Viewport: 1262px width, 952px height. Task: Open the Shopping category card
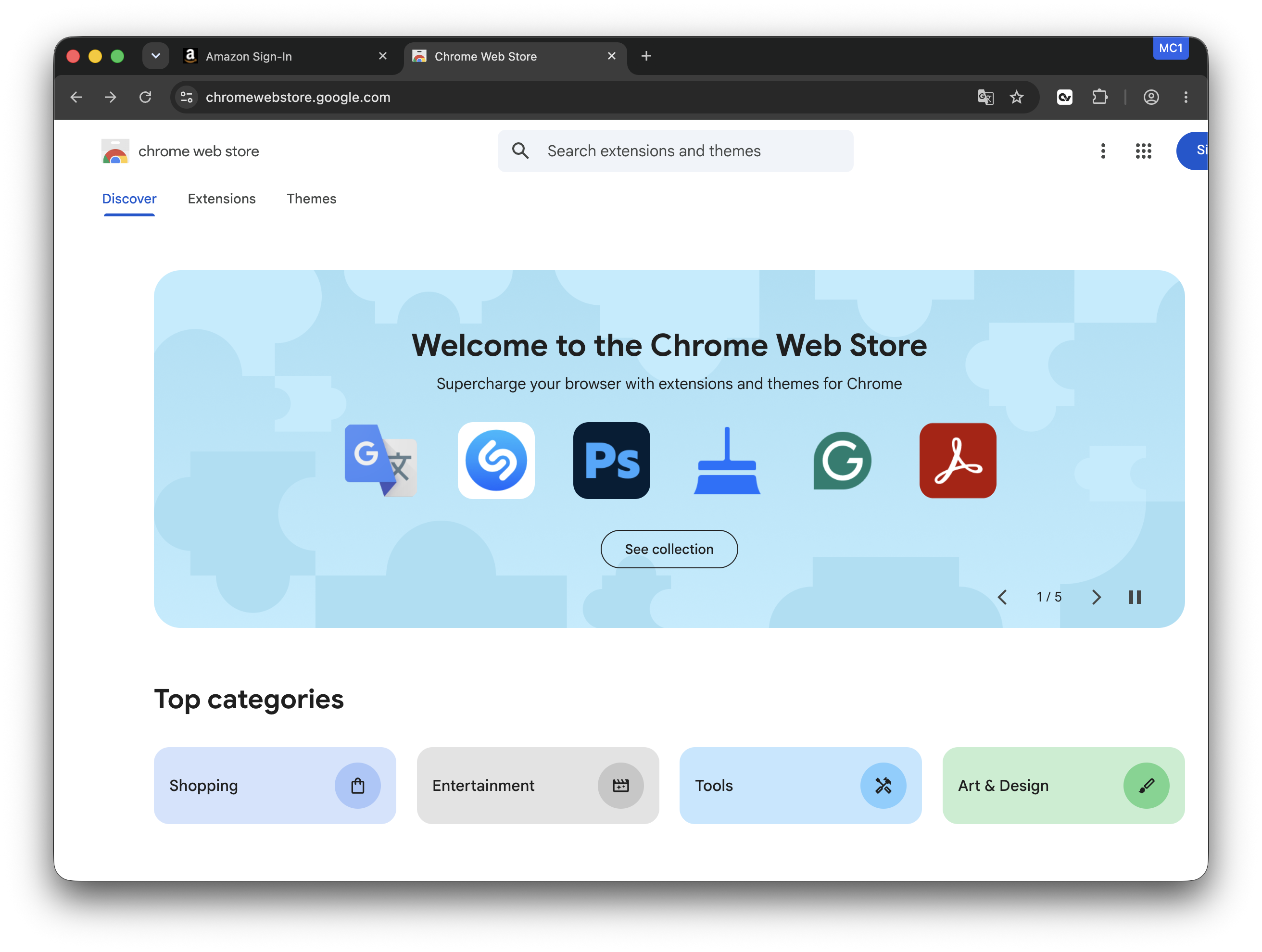(275, 786)
